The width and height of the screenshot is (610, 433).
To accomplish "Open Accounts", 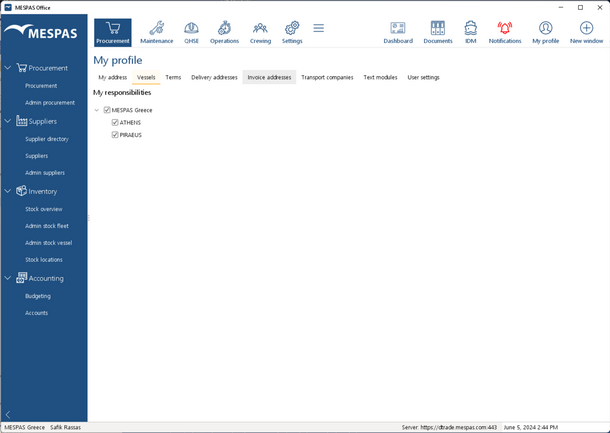I will pyautogui.click(x=37, y=313).
